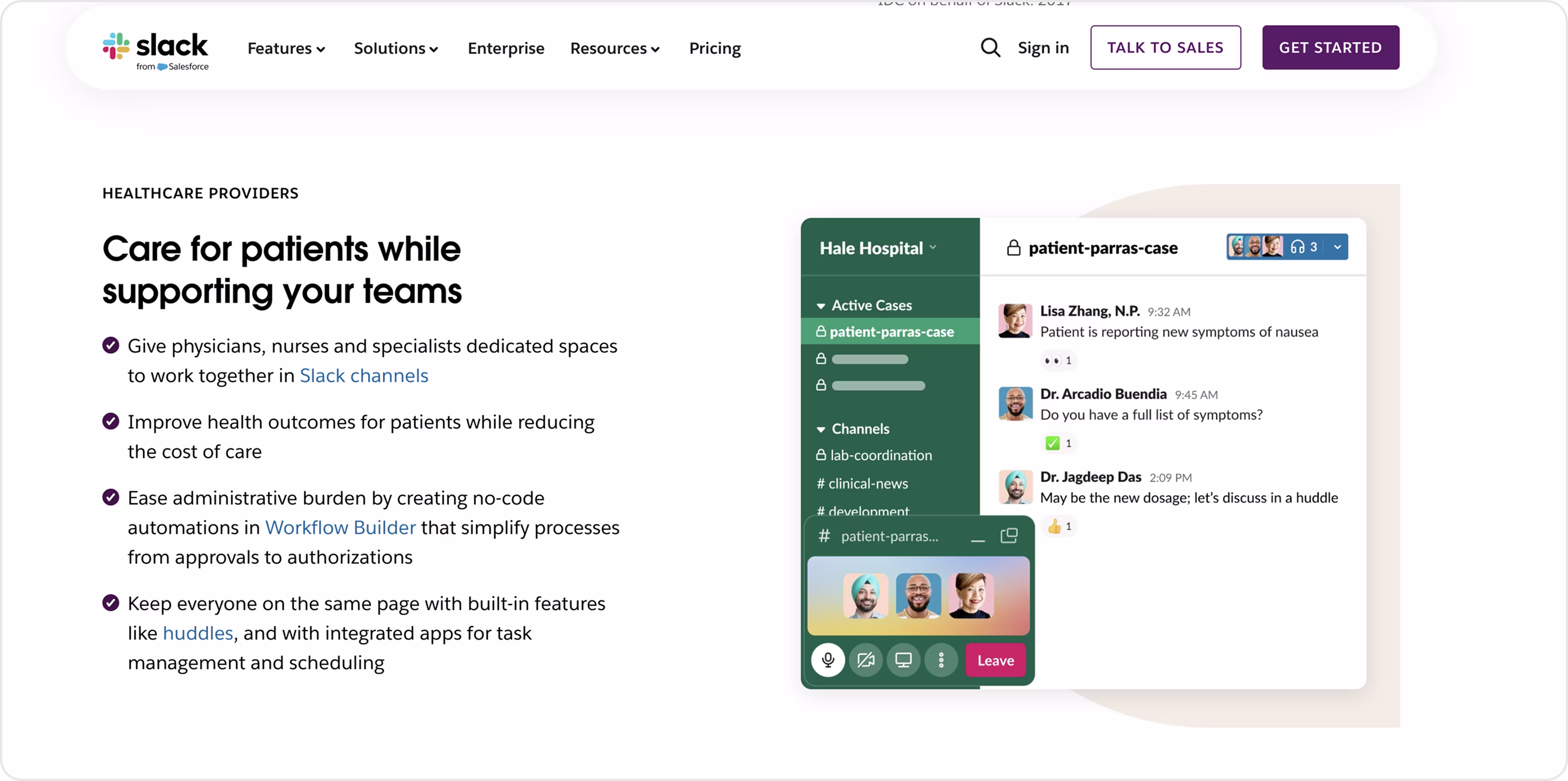Click the second placeholder locked channel
This screenshot has height=781, width=1568.
871,385
